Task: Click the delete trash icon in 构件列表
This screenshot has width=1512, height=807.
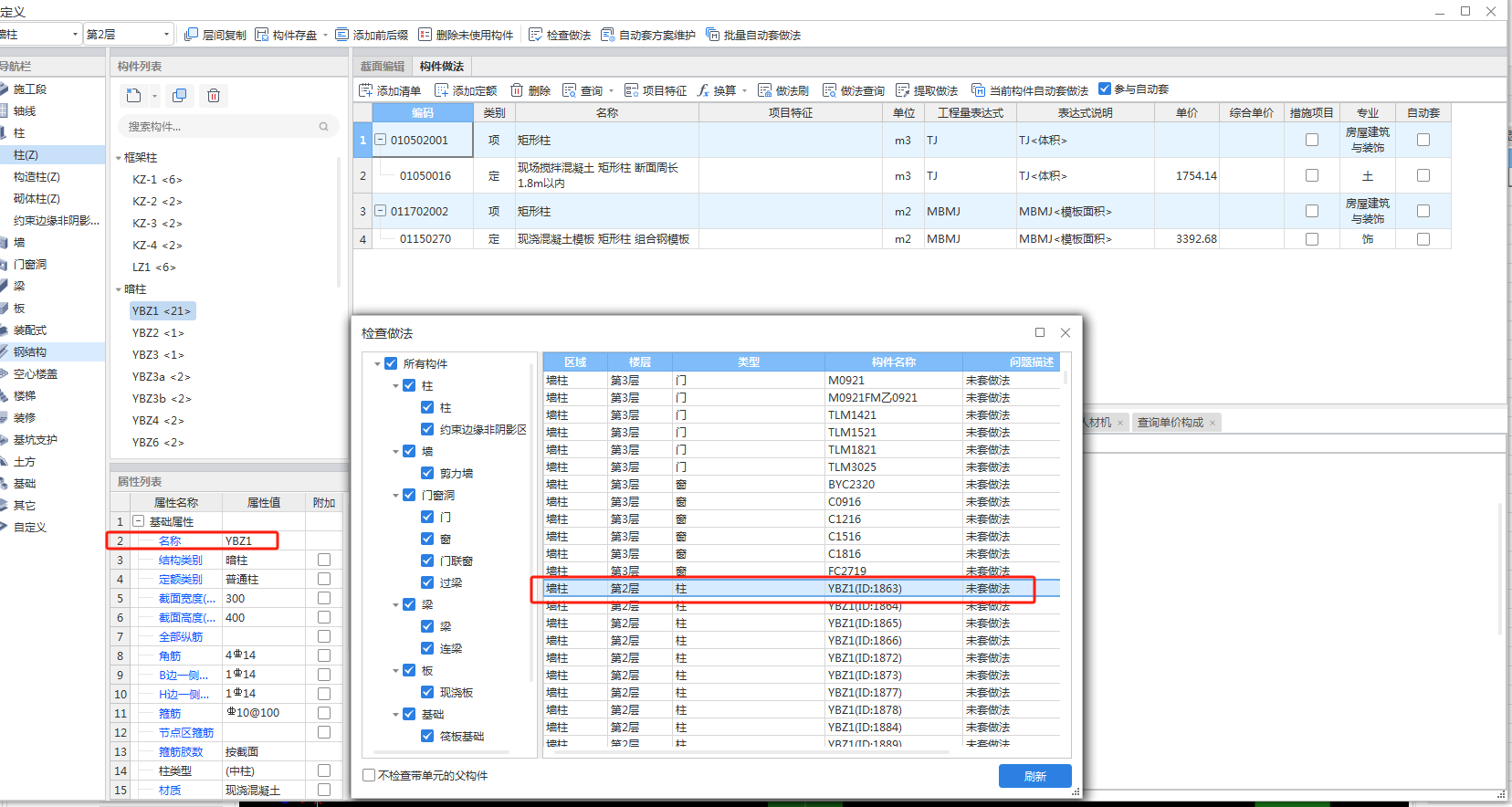Action: pos(214,95)
